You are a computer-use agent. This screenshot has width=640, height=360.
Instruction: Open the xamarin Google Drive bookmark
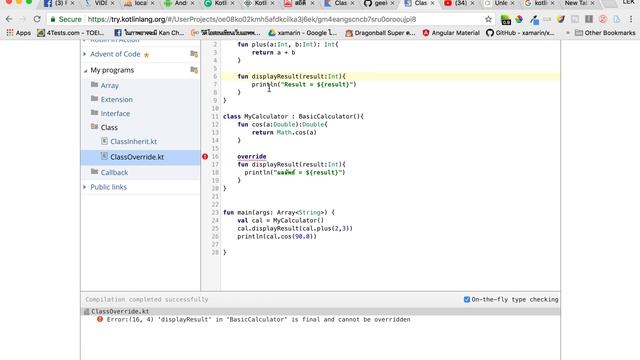click(302, 33)
